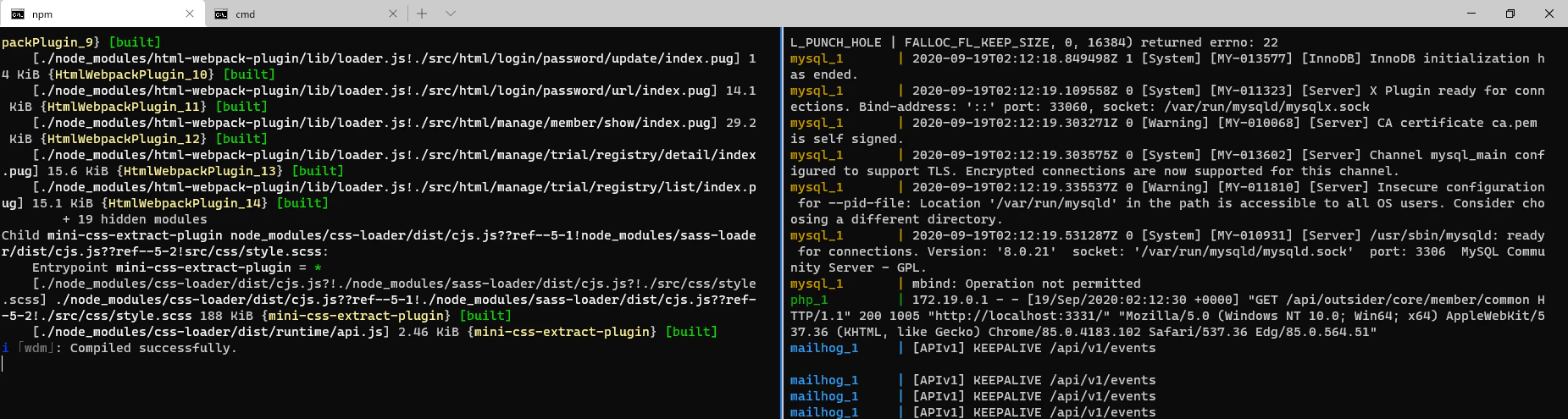The height and width of the screenshot is (419, 1568).
Task: Click the cmd tab console icon
Action: [x=221, y=14]
